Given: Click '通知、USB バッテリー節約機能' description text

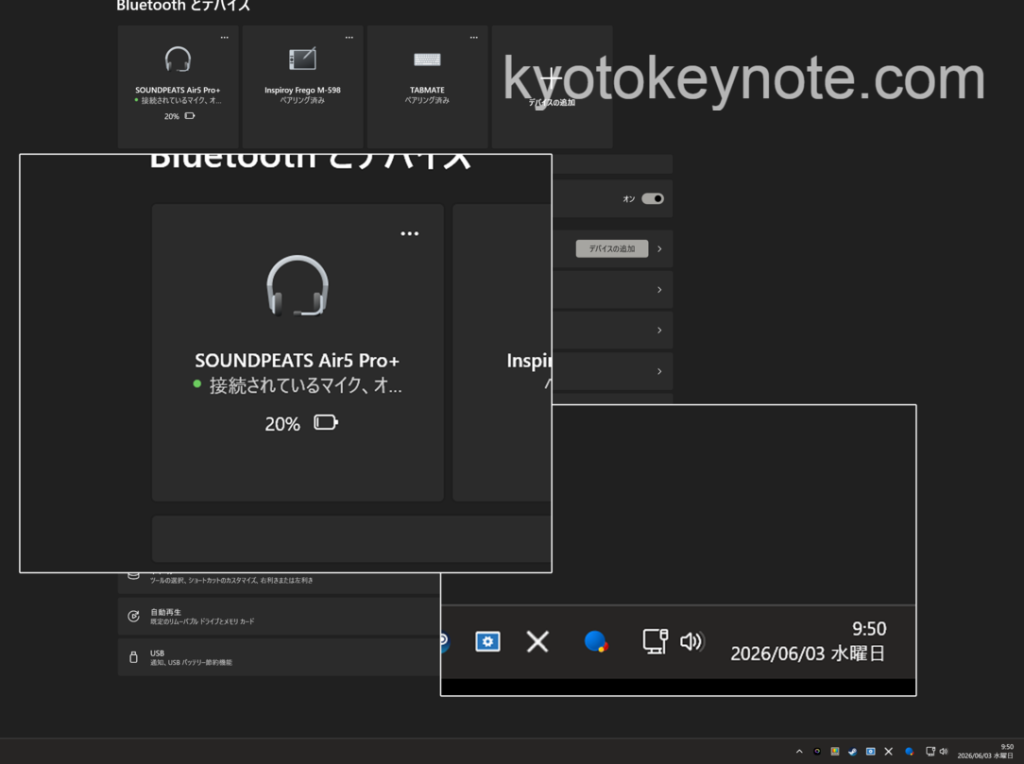Looking at the screenshot, I should coord(191,663).
